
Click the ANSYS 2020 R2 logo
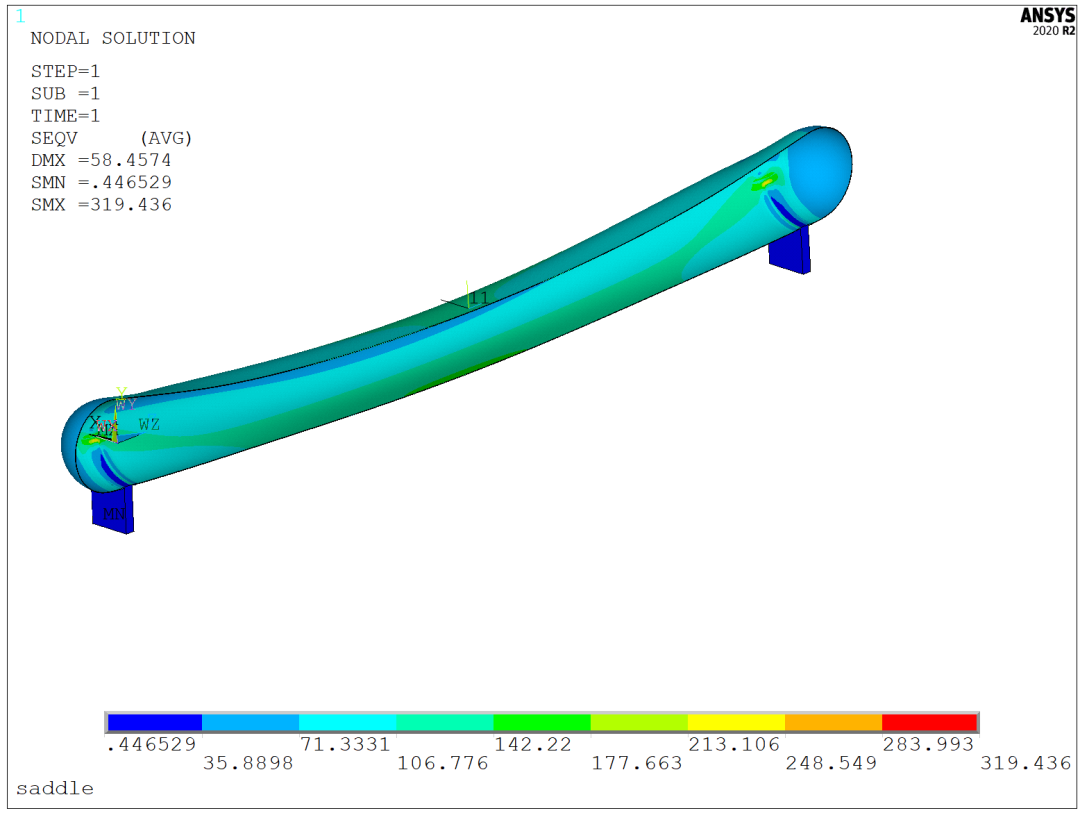click(1048, 22)
